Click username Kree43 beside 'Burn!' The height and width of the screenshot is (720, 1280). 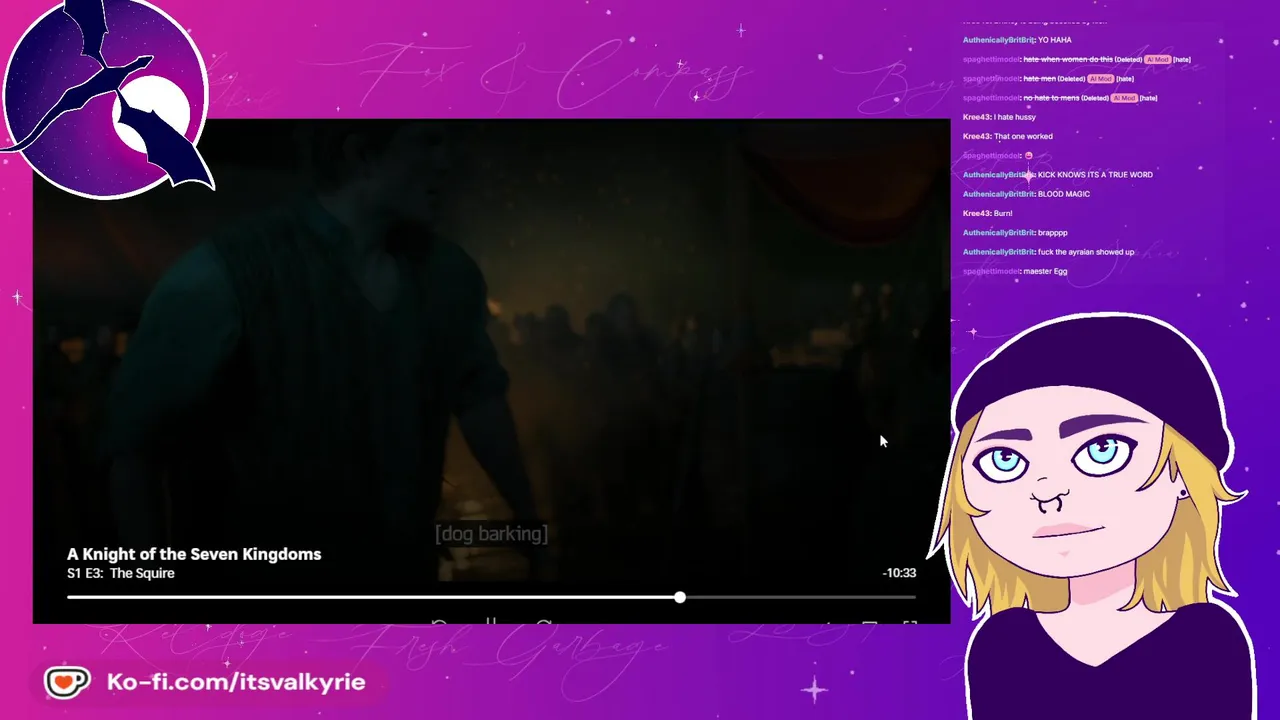[x=976, y=213]
